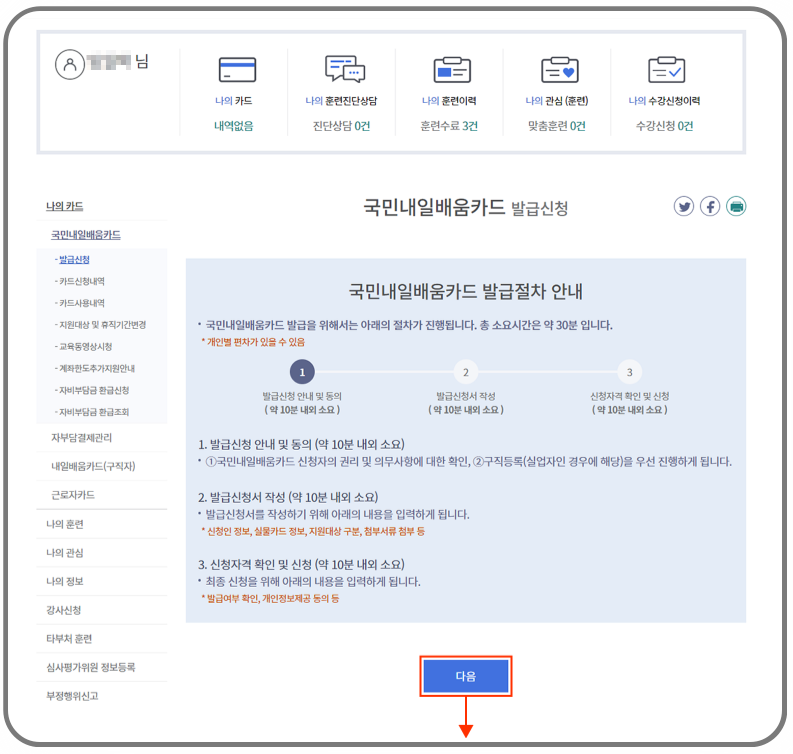Select 카드신청내역 submenu item
The height and width of the screenshot is (754, 793).
pos(80,281)
